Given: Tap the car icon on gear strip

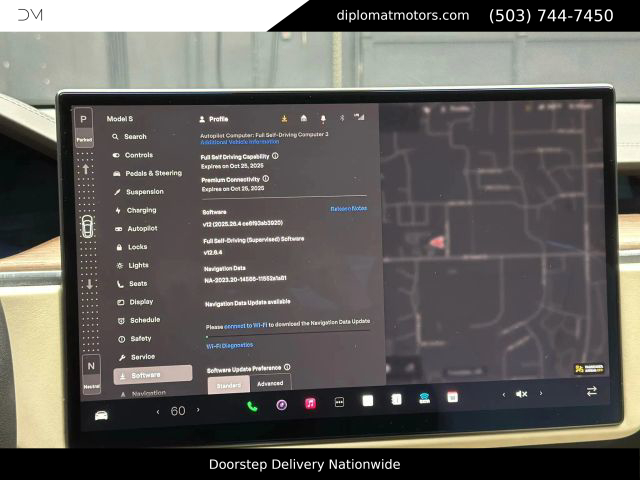Looking at the screenshot, I should pyautogui.click(x=87, y=227).
